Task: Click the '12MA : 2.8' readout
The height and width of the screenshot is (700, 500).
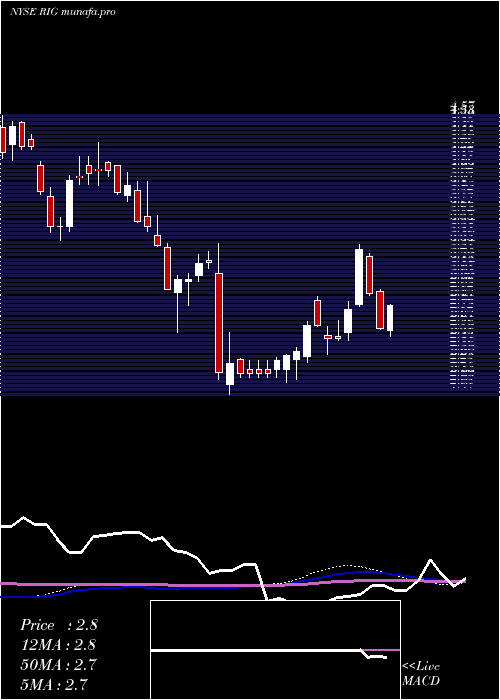Action: coord(58,645)
